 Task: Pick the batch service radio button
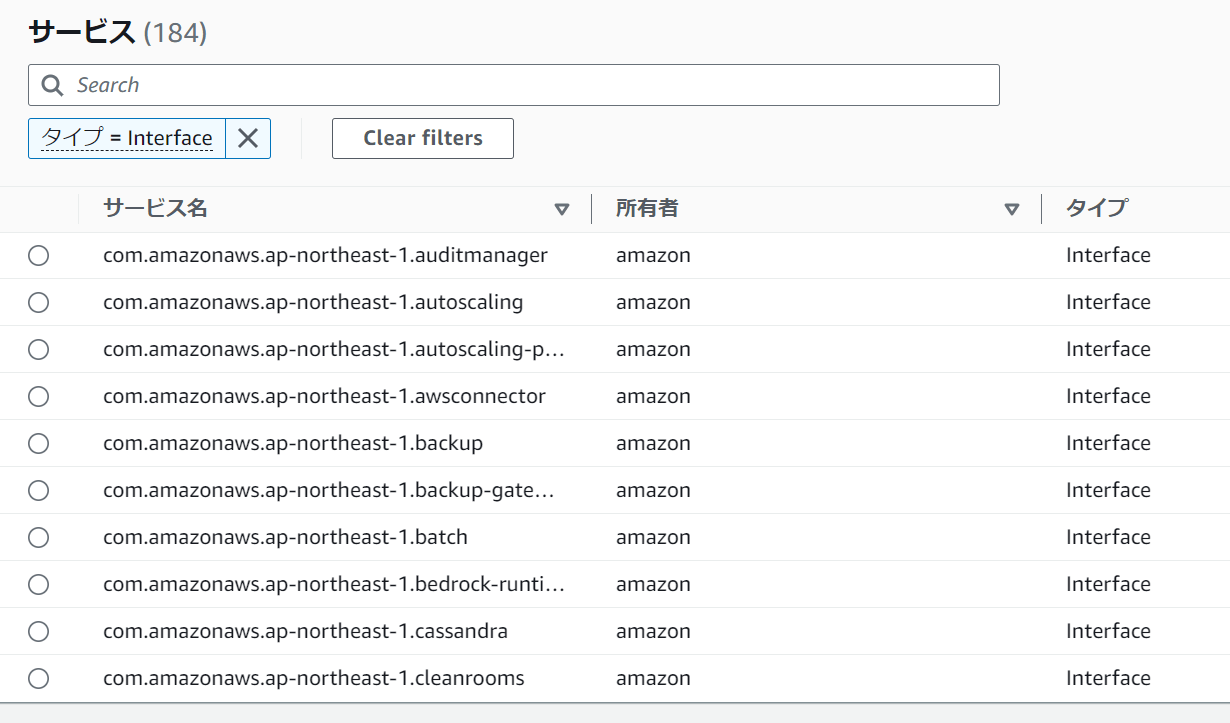38,538
